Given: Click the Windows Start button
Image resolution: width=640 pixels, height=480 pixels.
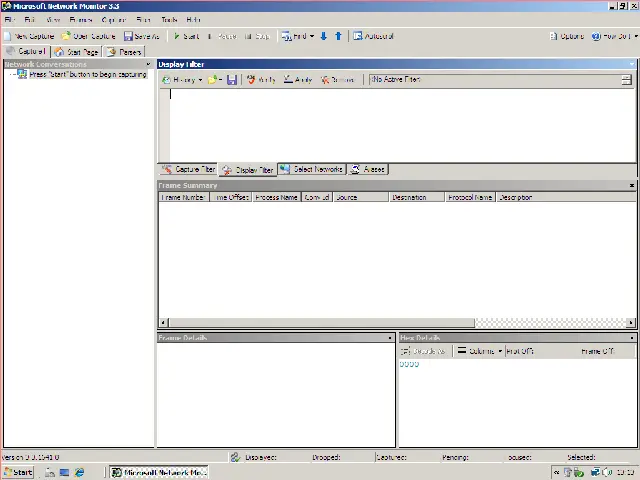Looking at the screenshot, I should [18, 472].
